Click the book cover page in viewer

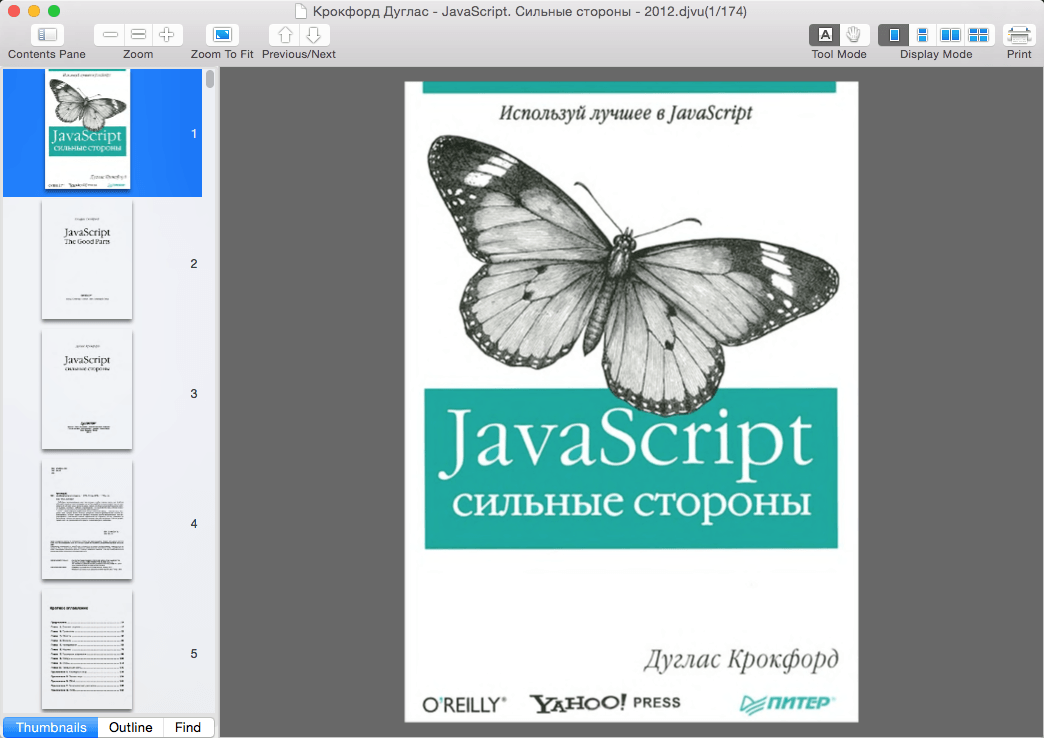(631, 402)
